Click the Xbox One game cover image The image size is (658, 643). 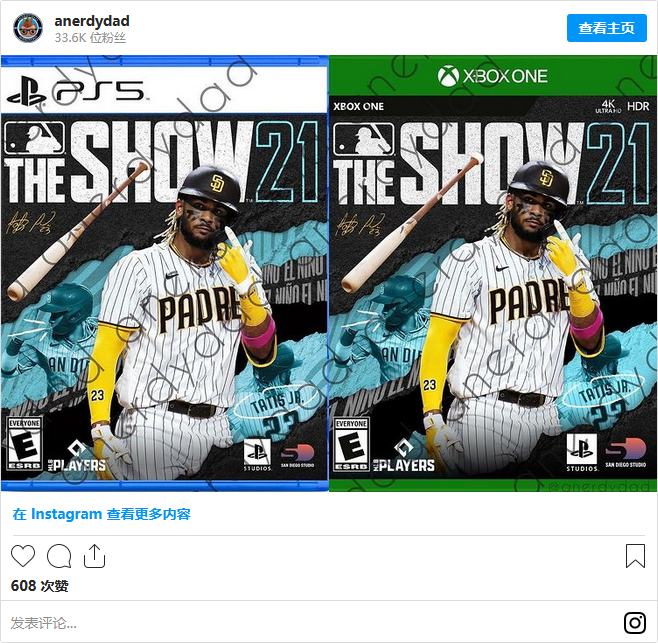coord(493,273)
